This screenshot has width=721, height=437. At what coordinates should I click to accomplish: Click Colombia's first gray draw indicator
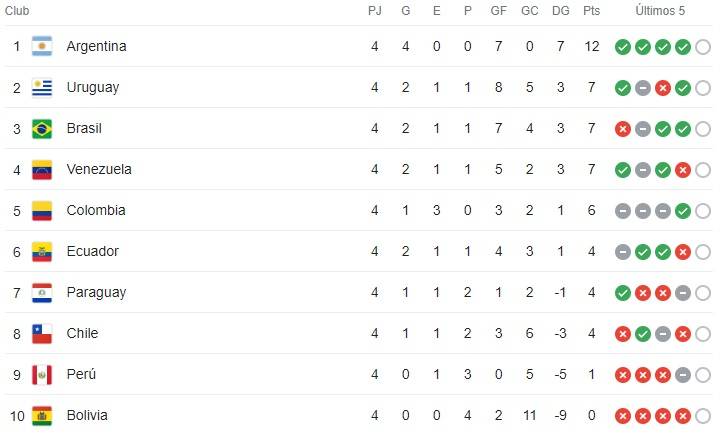(x=623, y=210)
